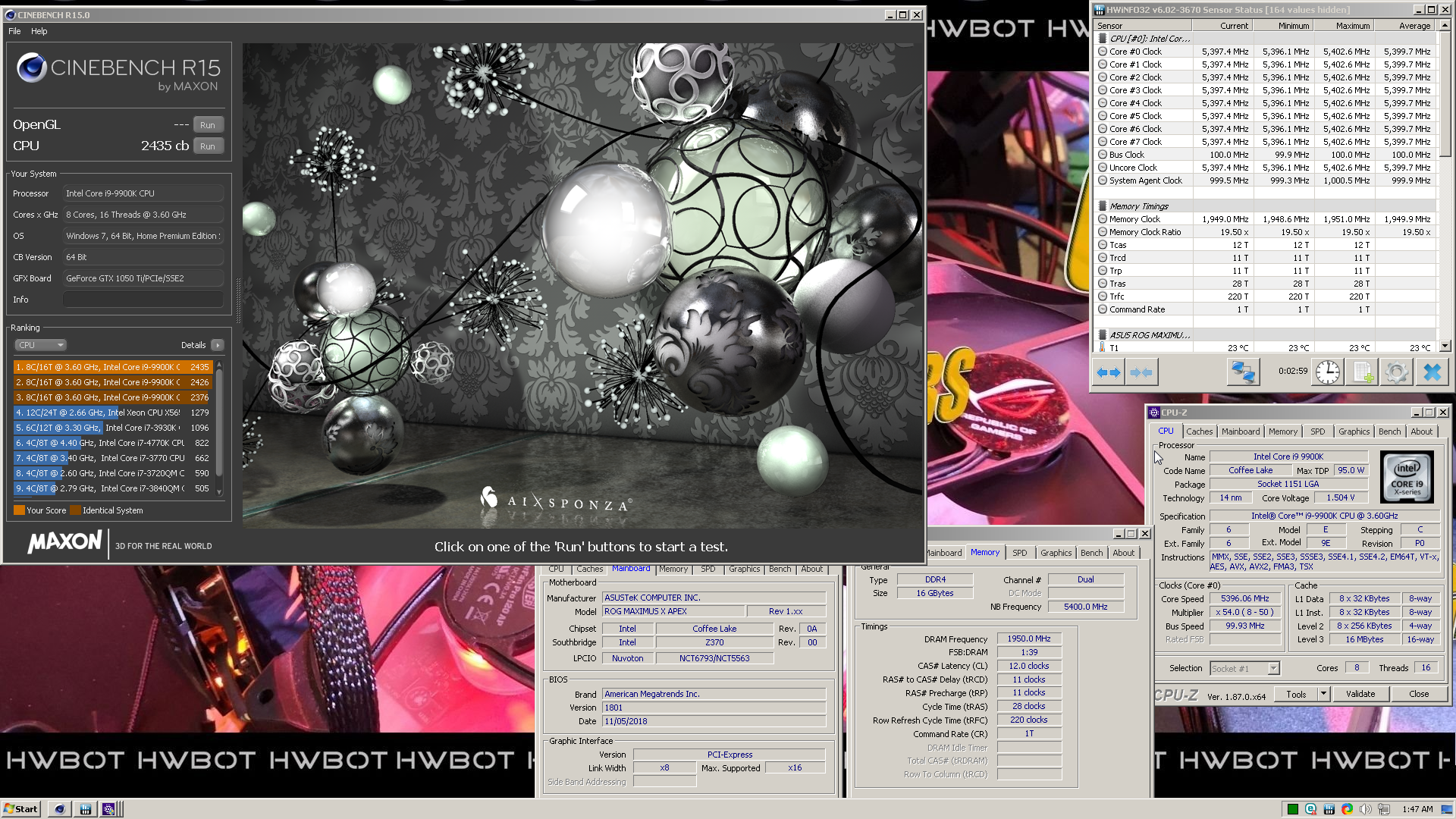This screenshot has width=1456, height=819.
Task: Click the T1 temperature thermometer icon
Action: click(1103, 347)
